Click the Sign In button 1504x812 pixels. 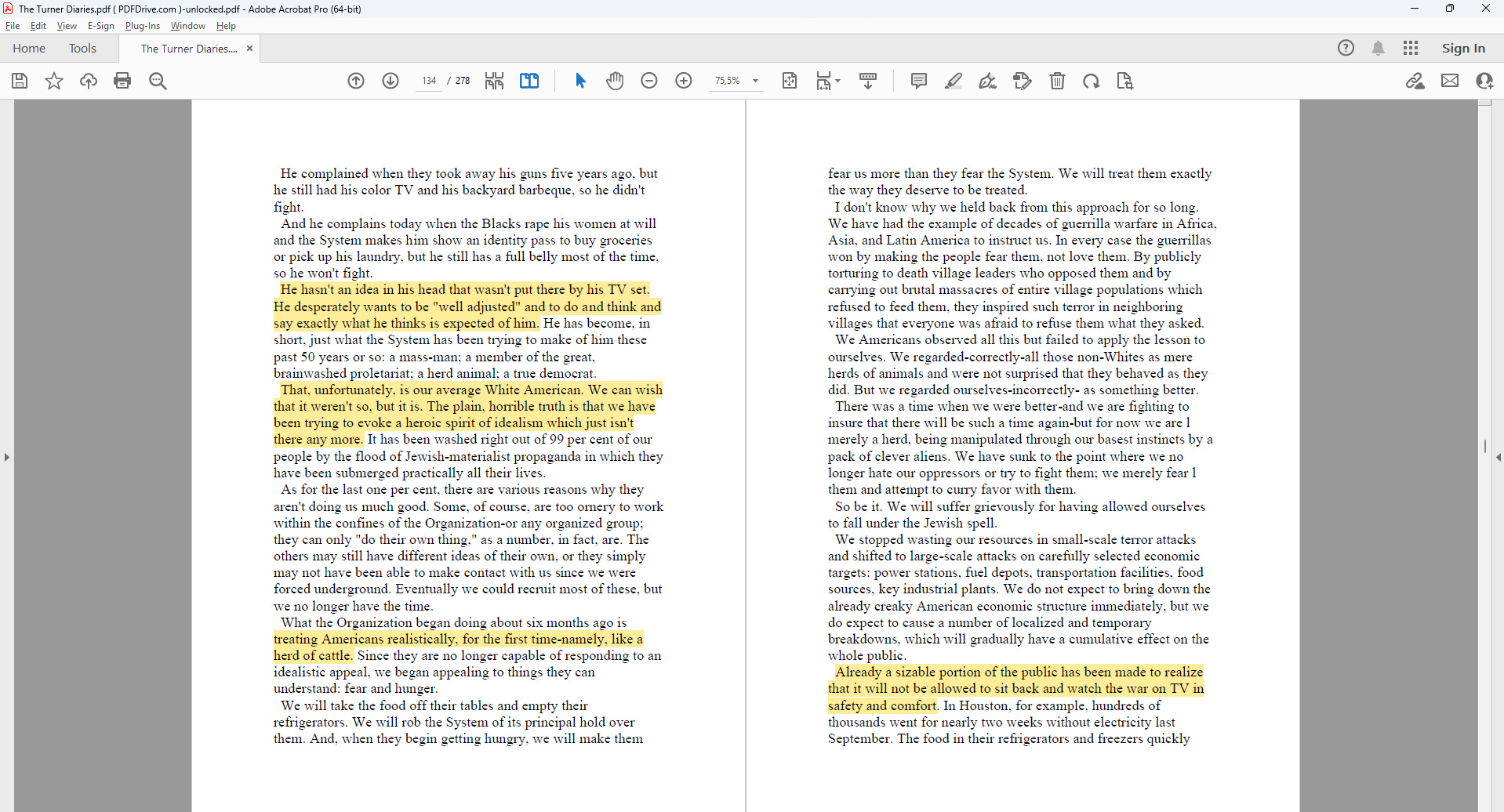[x=1463, y=49]
